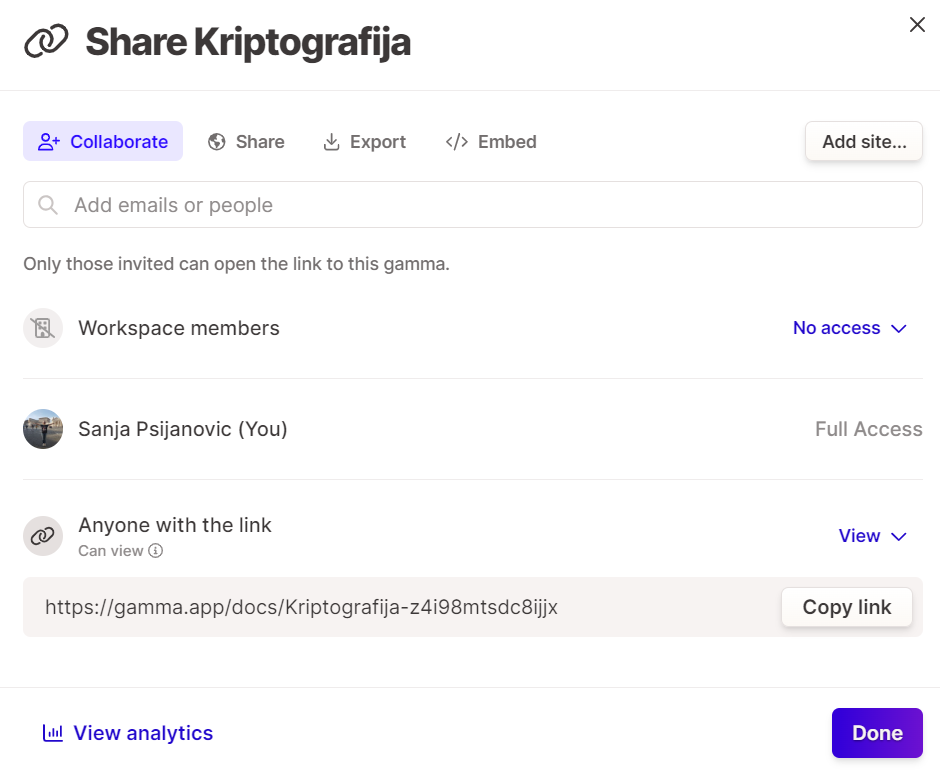Click the link icon beside Anyone with the link
940x772 pixels.
pyautogui.click(x=43, y=536)
